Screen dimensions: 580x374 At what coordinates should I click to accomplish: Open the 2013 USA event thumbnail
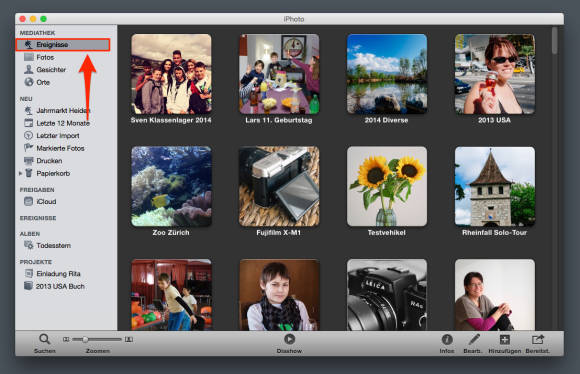coord(495,74)
